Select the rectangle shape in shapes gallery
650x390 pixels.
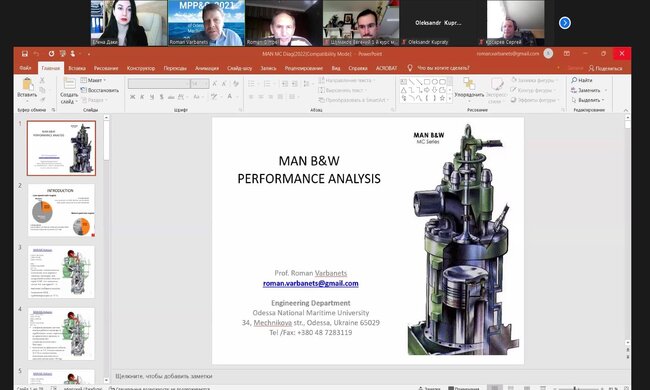click(x=427, y=82)
